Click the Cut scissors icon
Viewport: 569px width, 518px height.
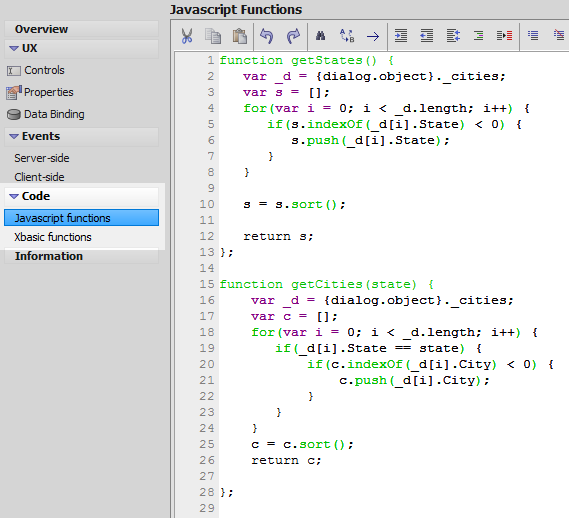pyautogui.click(x=187, y=36)
